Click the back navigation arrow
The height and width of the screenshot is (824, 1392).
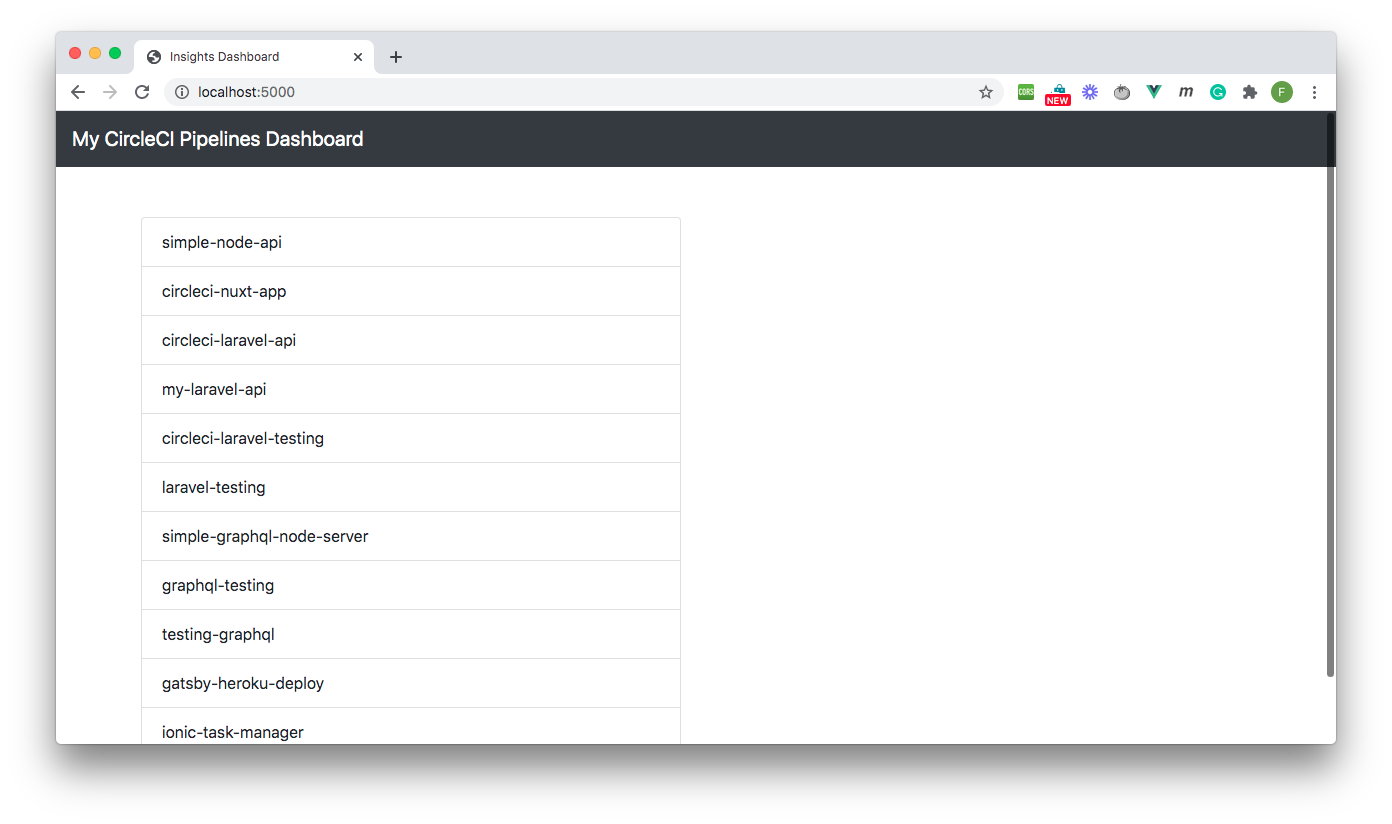pos(77,91)
